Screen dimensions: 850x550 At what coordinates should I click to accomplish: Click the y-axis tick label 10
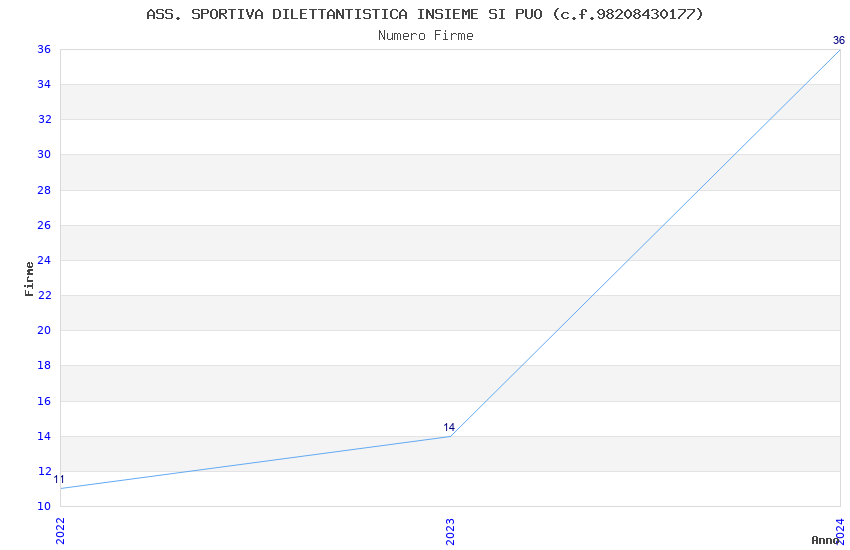[x=44, y=506]
